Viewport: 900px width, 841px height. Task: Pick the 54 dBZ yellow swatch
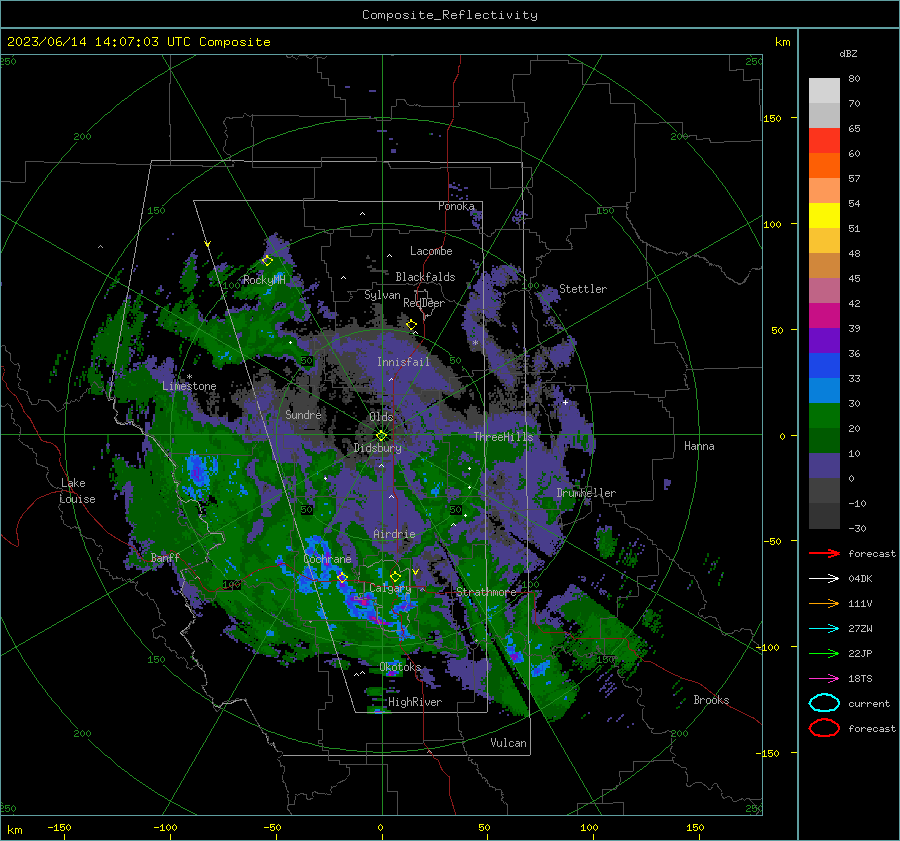[x=824, y=215]
